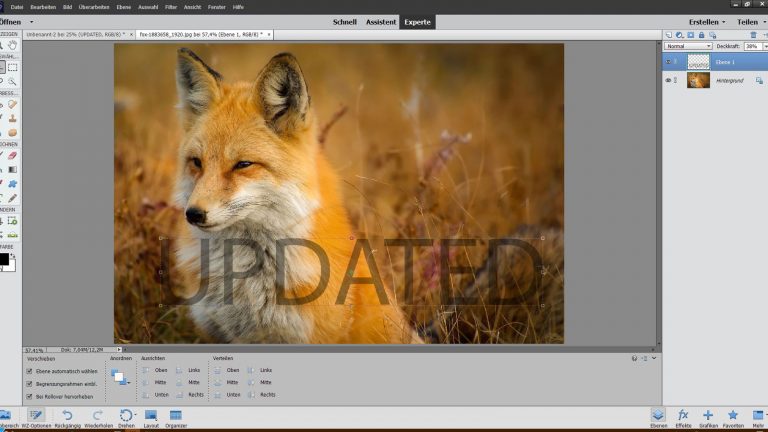768x432 pixels.
Task: Toggle the 'Bei Rollover hervorheben' checkbox
Action: click(29, 395)
